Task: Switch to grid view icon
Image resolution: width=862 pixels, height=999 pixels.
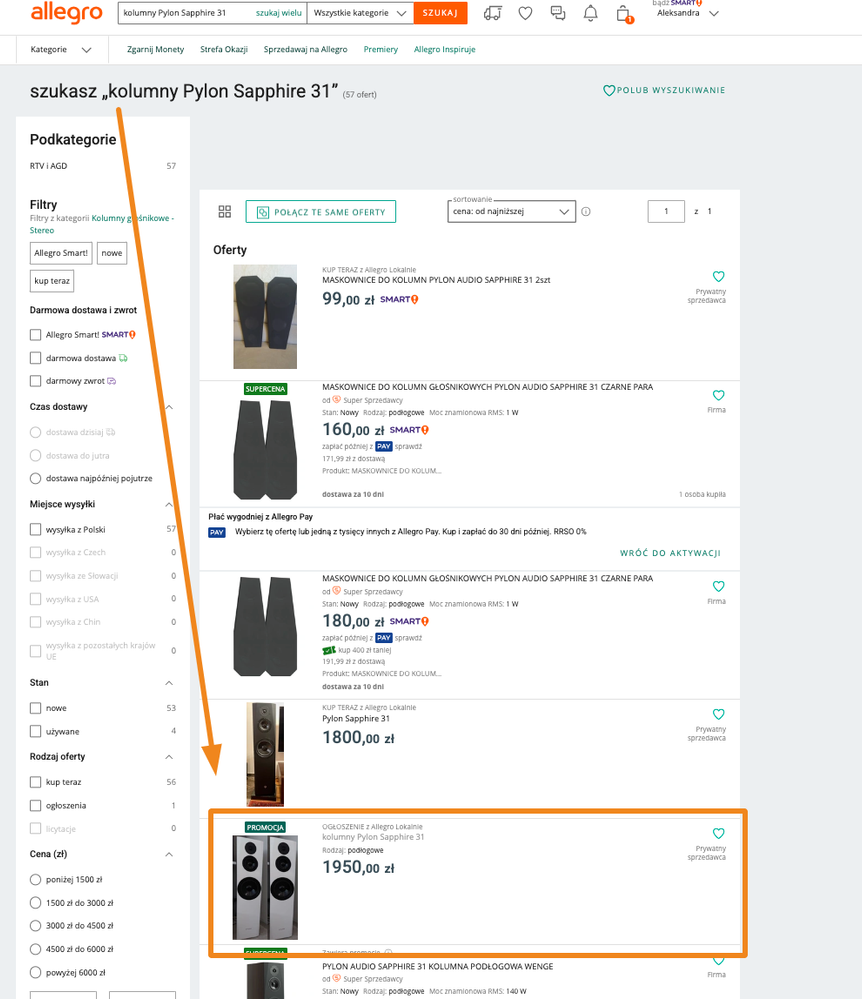Action: pyautogui.click(x=225, y=211)
